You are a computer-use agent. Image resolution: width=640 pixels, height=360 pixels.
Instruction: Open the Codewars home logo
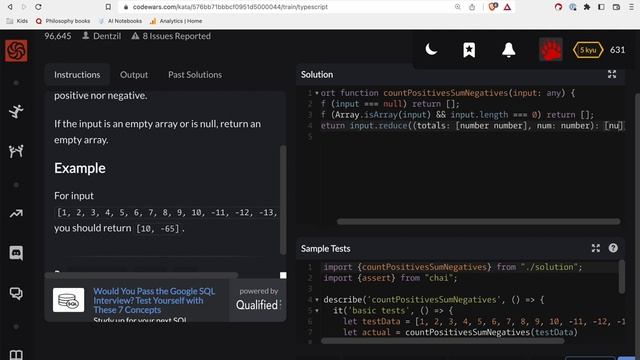[16, 51]
